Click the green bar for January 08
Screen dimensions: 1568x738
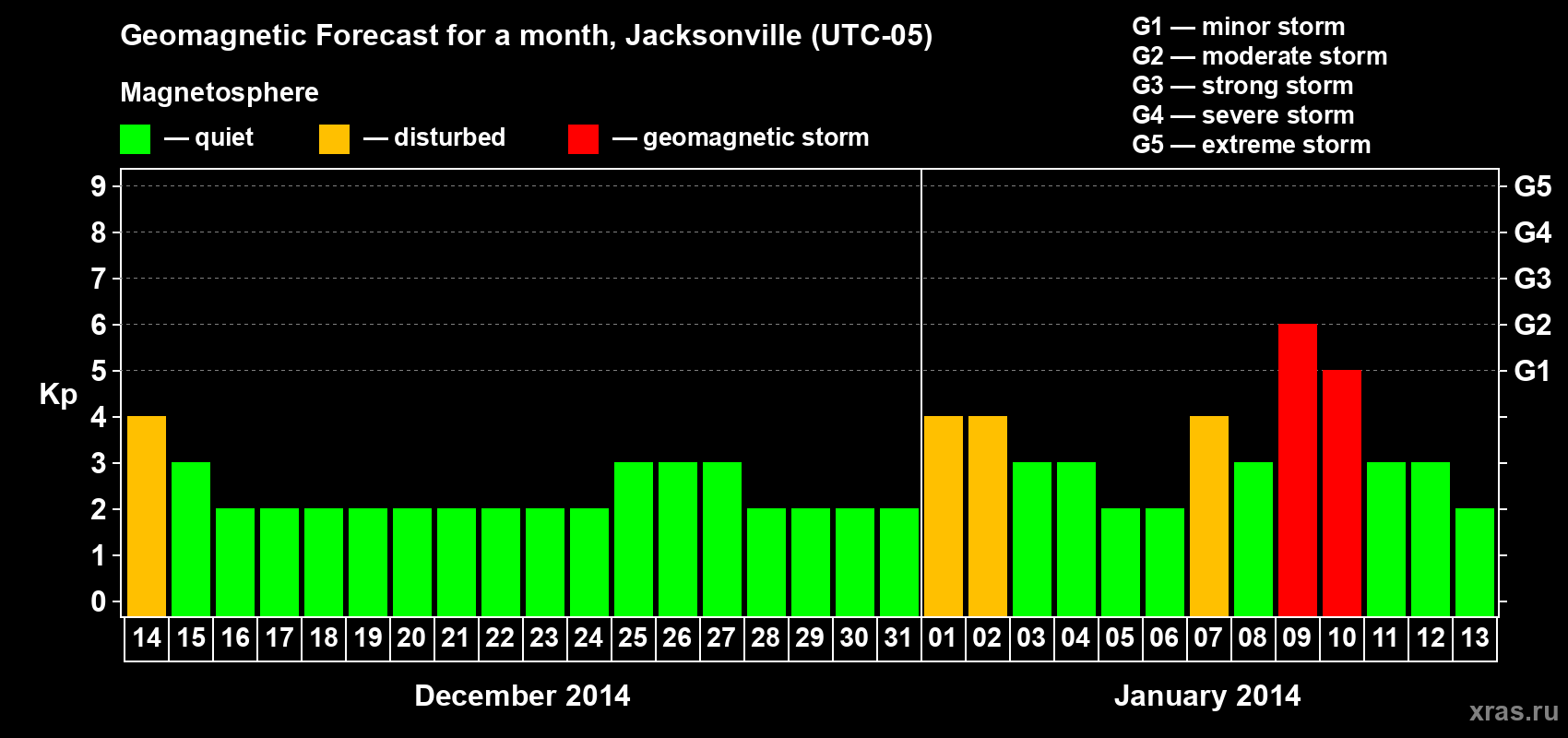tap(1253, 539)
